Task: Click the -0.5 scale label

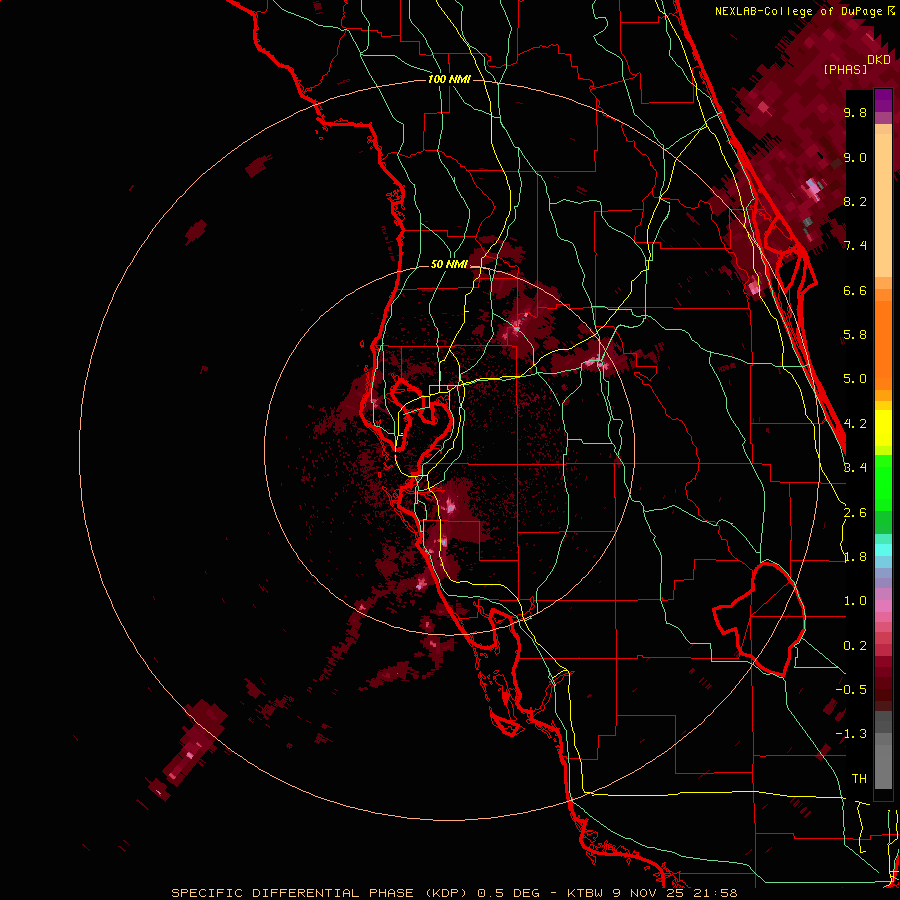Action: pos(851,690)
